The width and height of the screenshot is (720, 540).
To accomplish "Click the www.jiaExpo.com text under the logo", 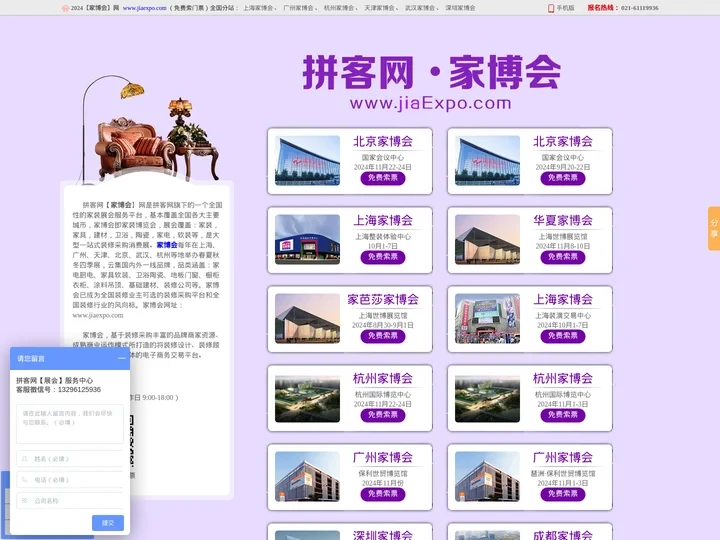I will [431, 103].
